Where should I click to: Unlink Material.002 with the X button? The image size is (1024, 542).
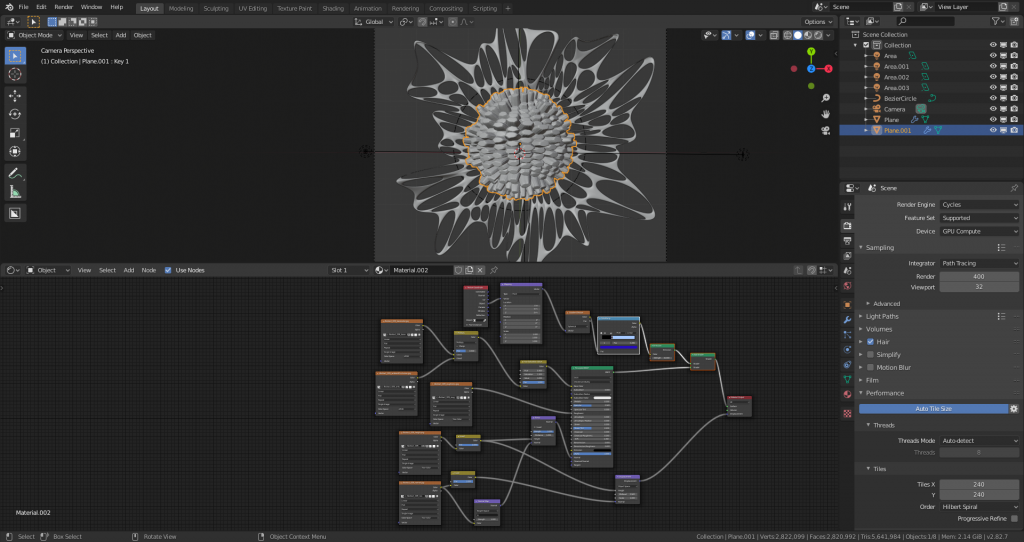[x=480, y=270]
